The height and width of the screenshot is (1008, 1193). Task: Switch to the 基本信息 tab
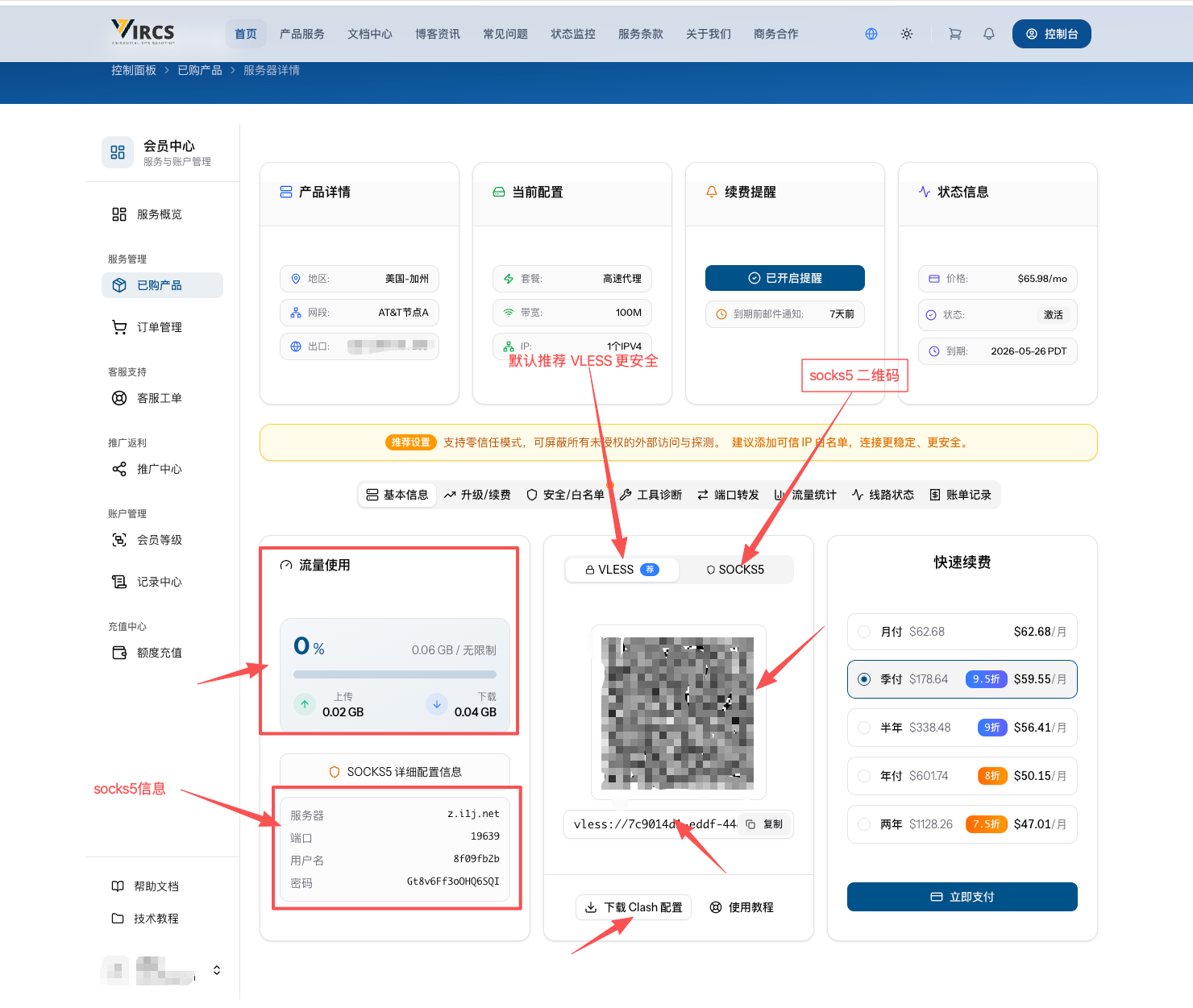pos(397,495)
